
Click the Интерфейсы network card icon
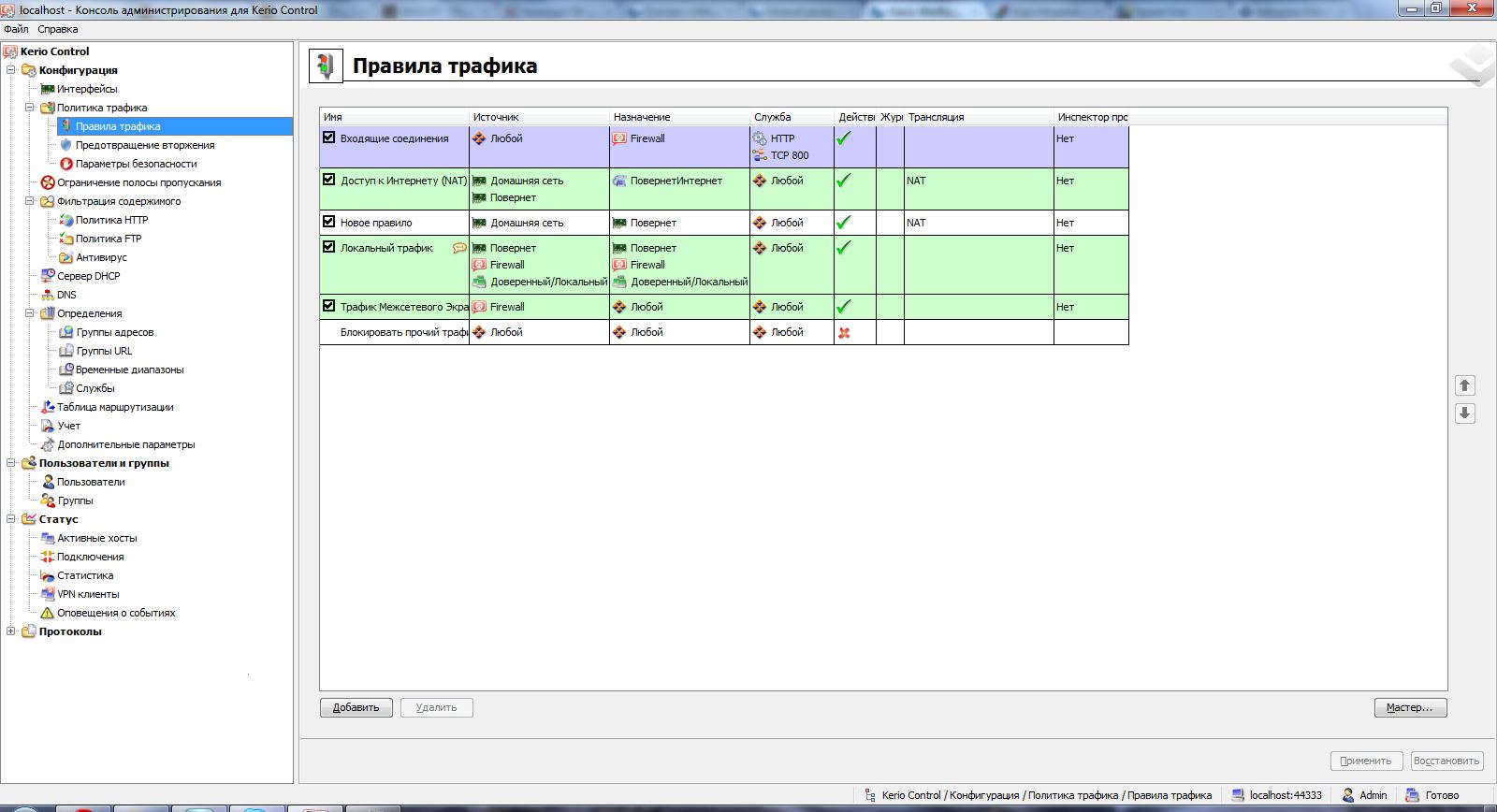(x=48, y=89)
